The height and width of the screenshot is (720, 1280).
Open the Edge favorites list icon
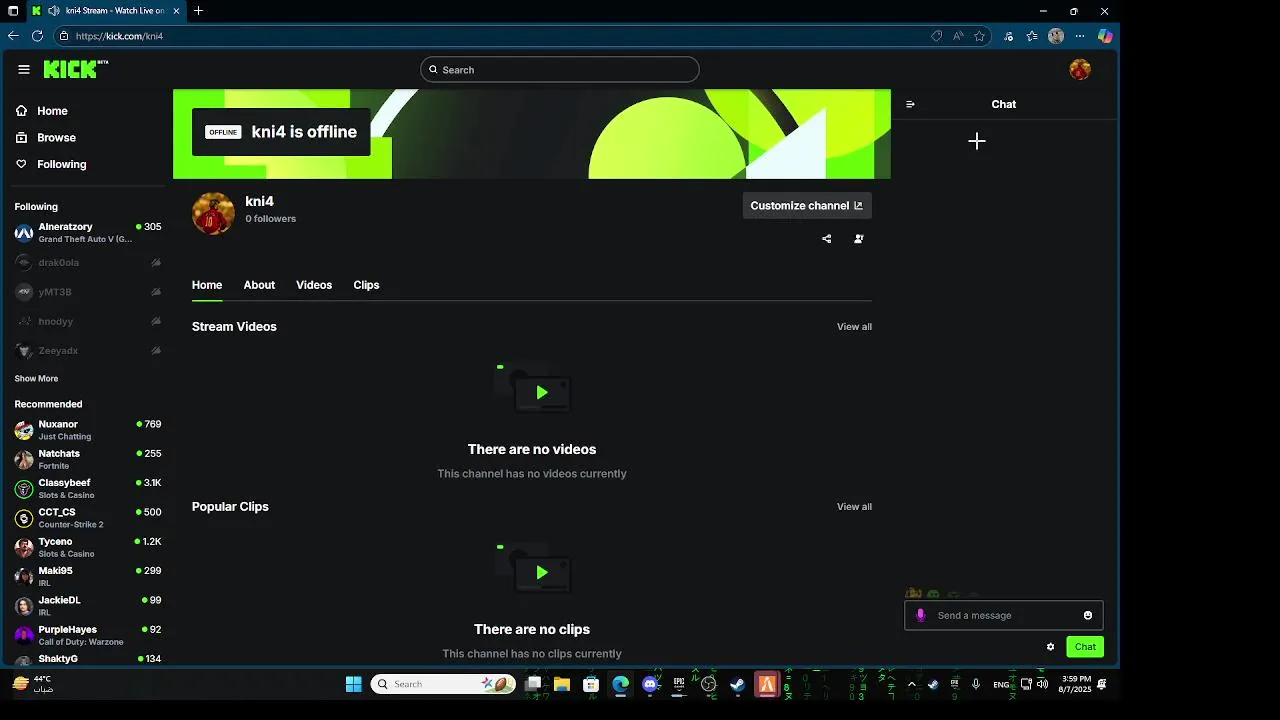coord(1032,36)
